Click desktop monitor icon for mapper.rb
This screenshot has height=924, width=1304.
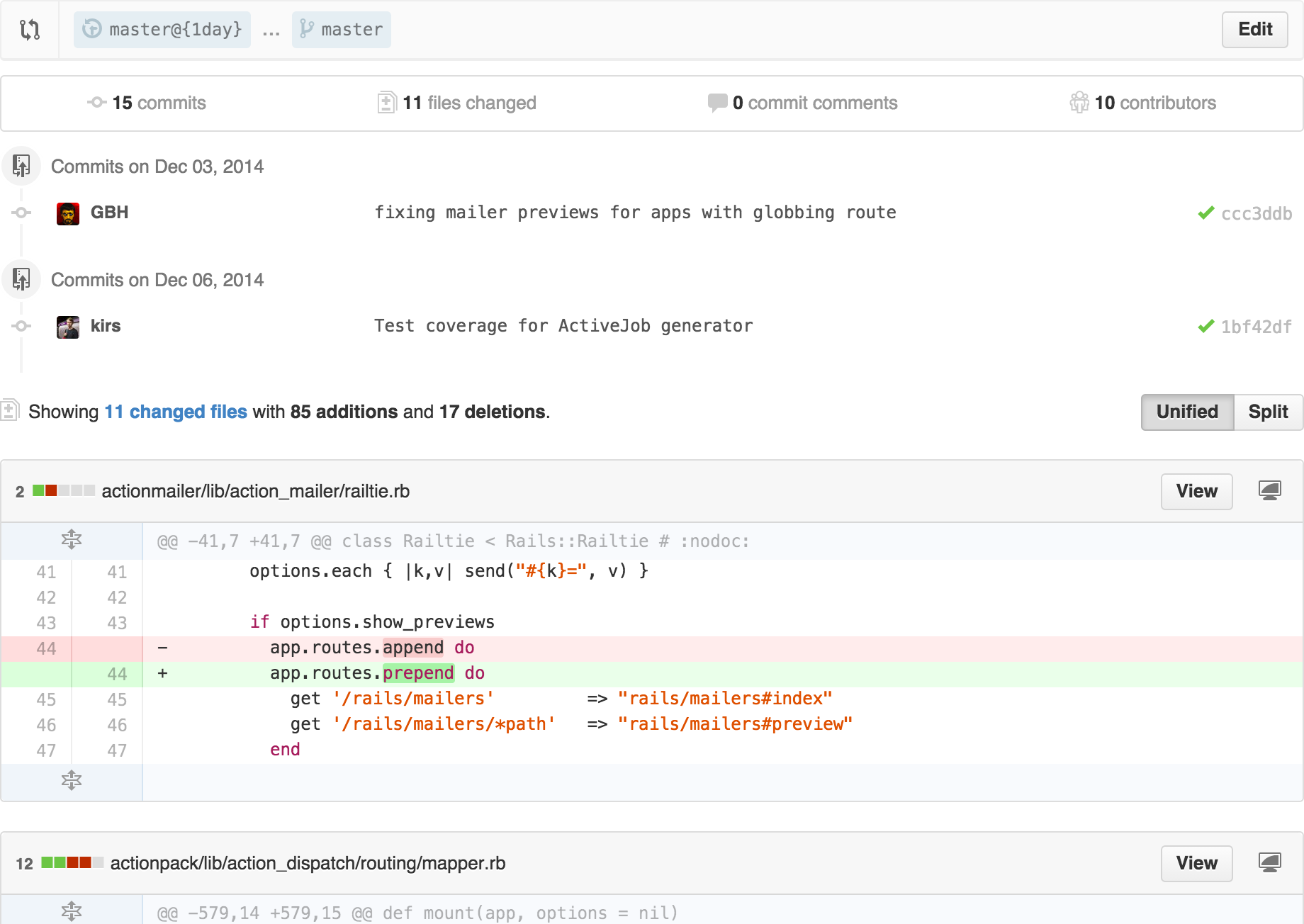tap(1269, 862)
